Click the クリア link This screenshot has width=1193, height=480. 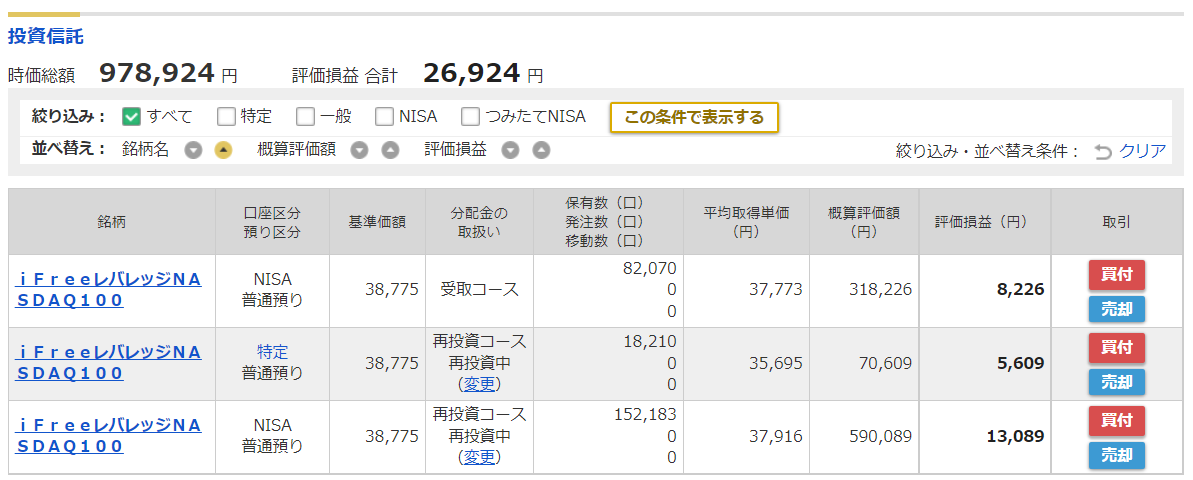(x=1142, y=151)
